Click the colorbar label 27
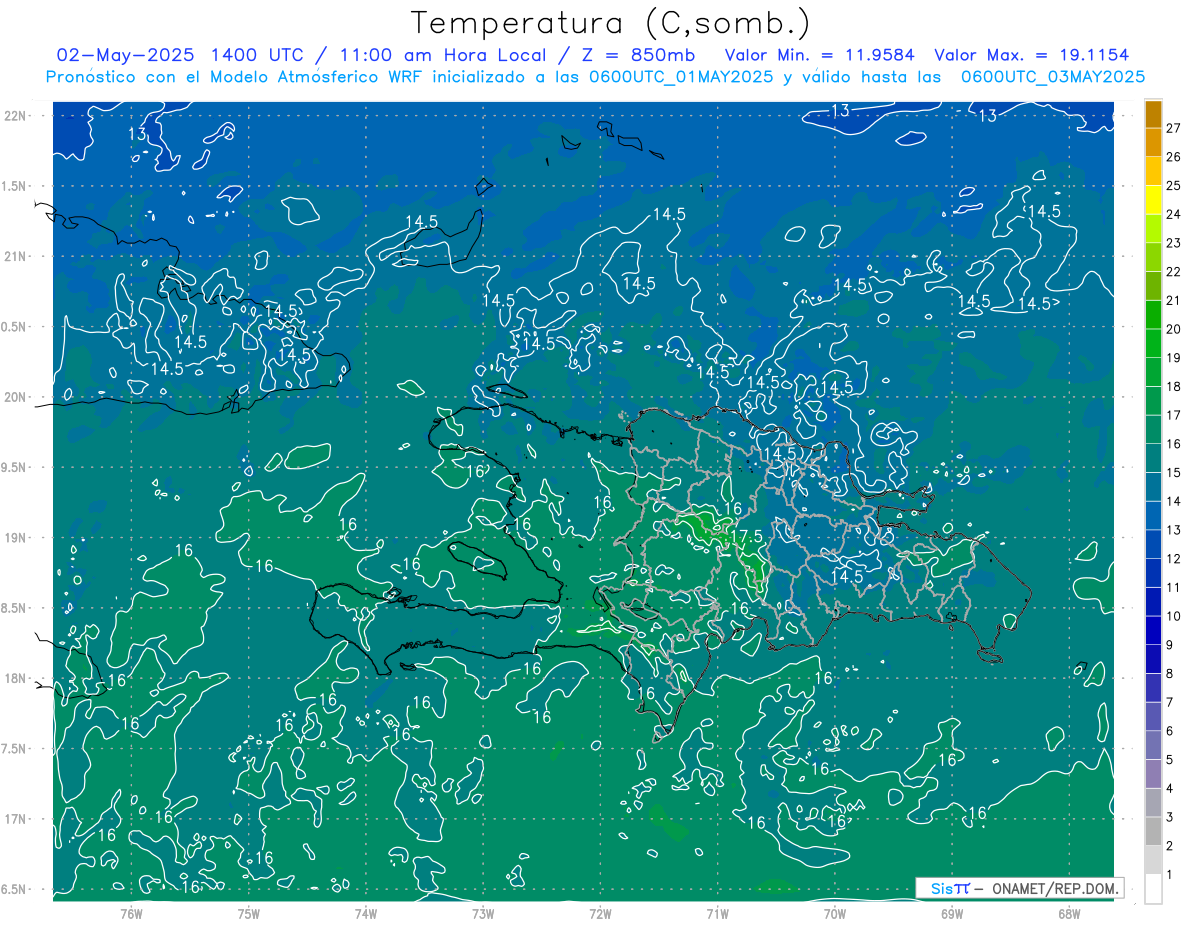Viewport: 1200px width, 927px height. [x=1173, y=127]
